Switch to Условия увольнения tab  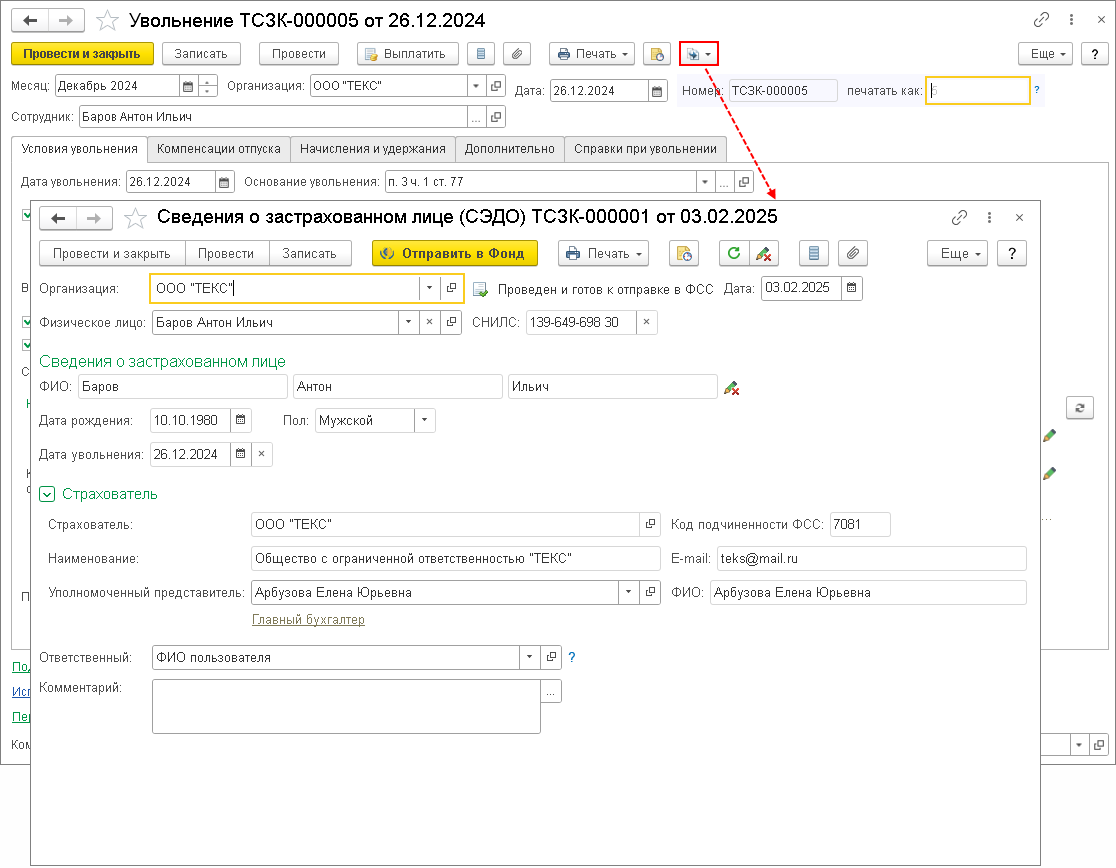(x=80, y=149)
